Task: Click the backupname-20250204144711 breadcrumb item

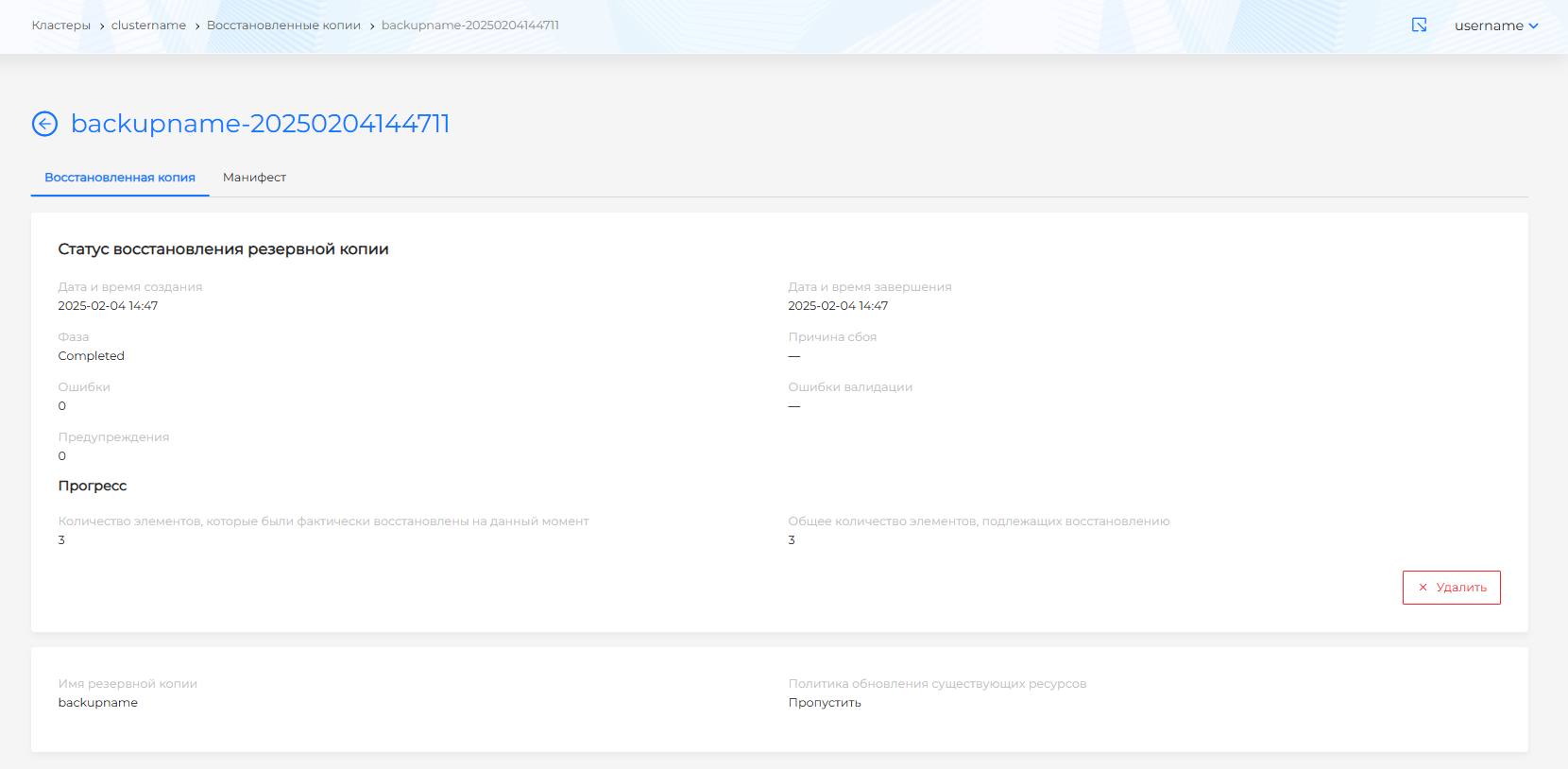Action: [x=469, y=26]
